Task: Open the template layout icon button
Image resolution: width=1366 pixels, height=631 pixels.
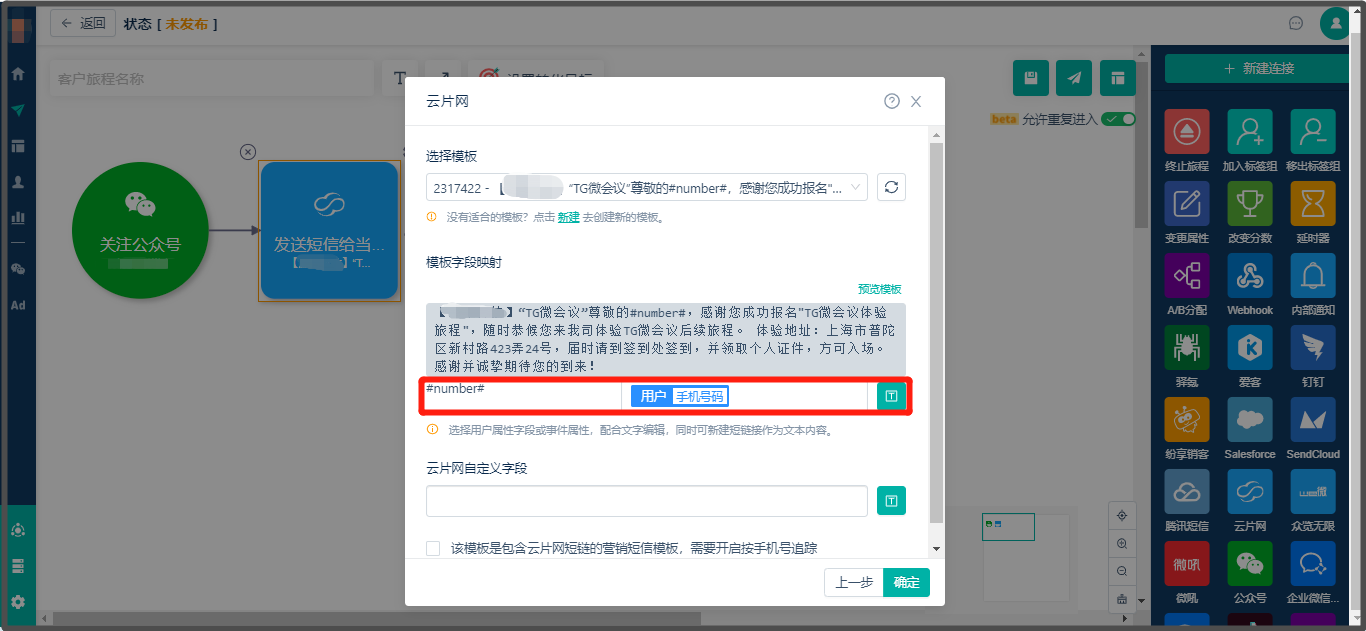Action: click(x=1118, y=78)
